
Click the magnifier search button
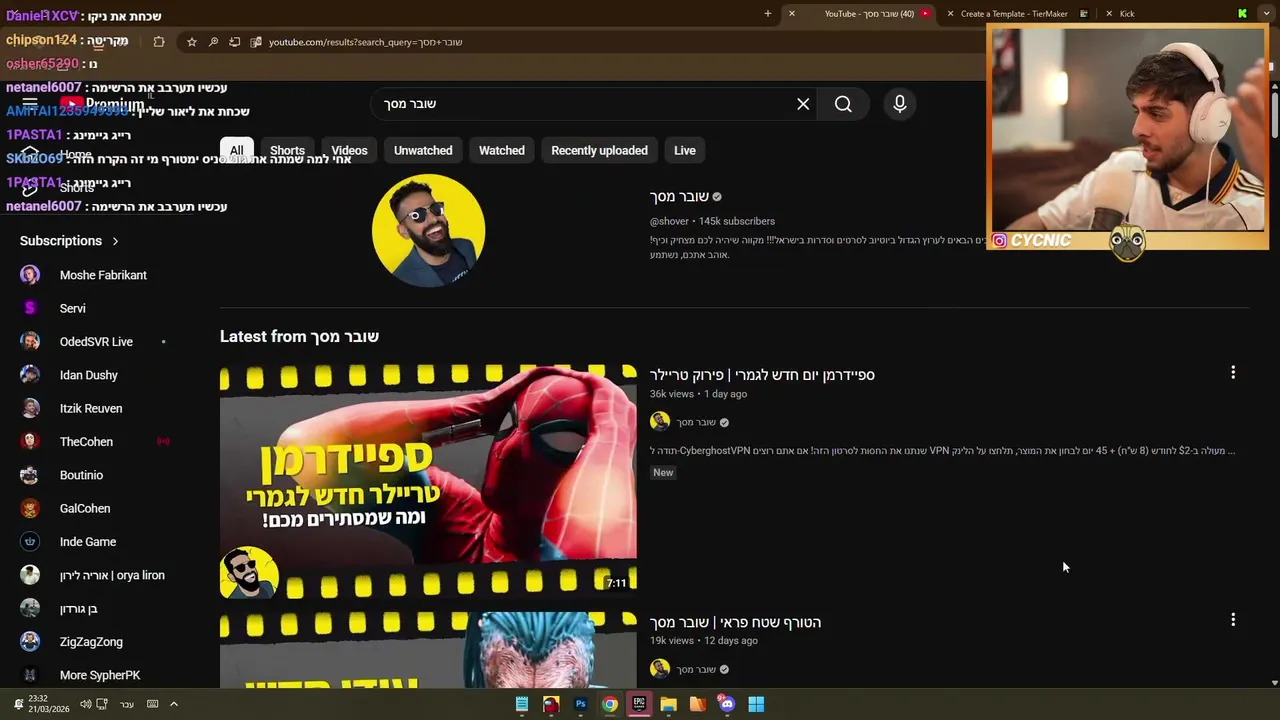pos(843,104)
